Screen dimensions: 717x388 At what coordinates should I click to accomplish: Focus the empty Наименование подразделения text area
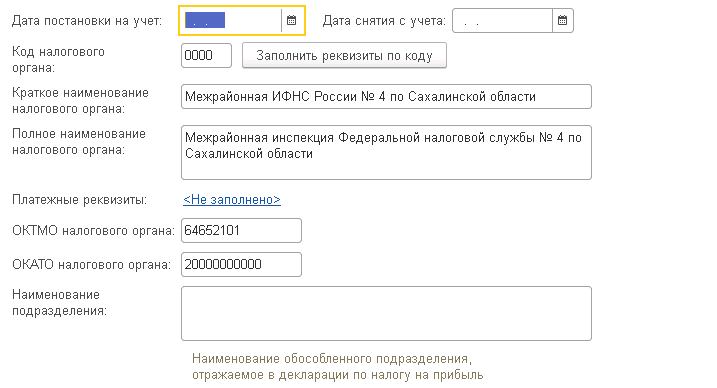pyautogui.click(x=386, y=314)
